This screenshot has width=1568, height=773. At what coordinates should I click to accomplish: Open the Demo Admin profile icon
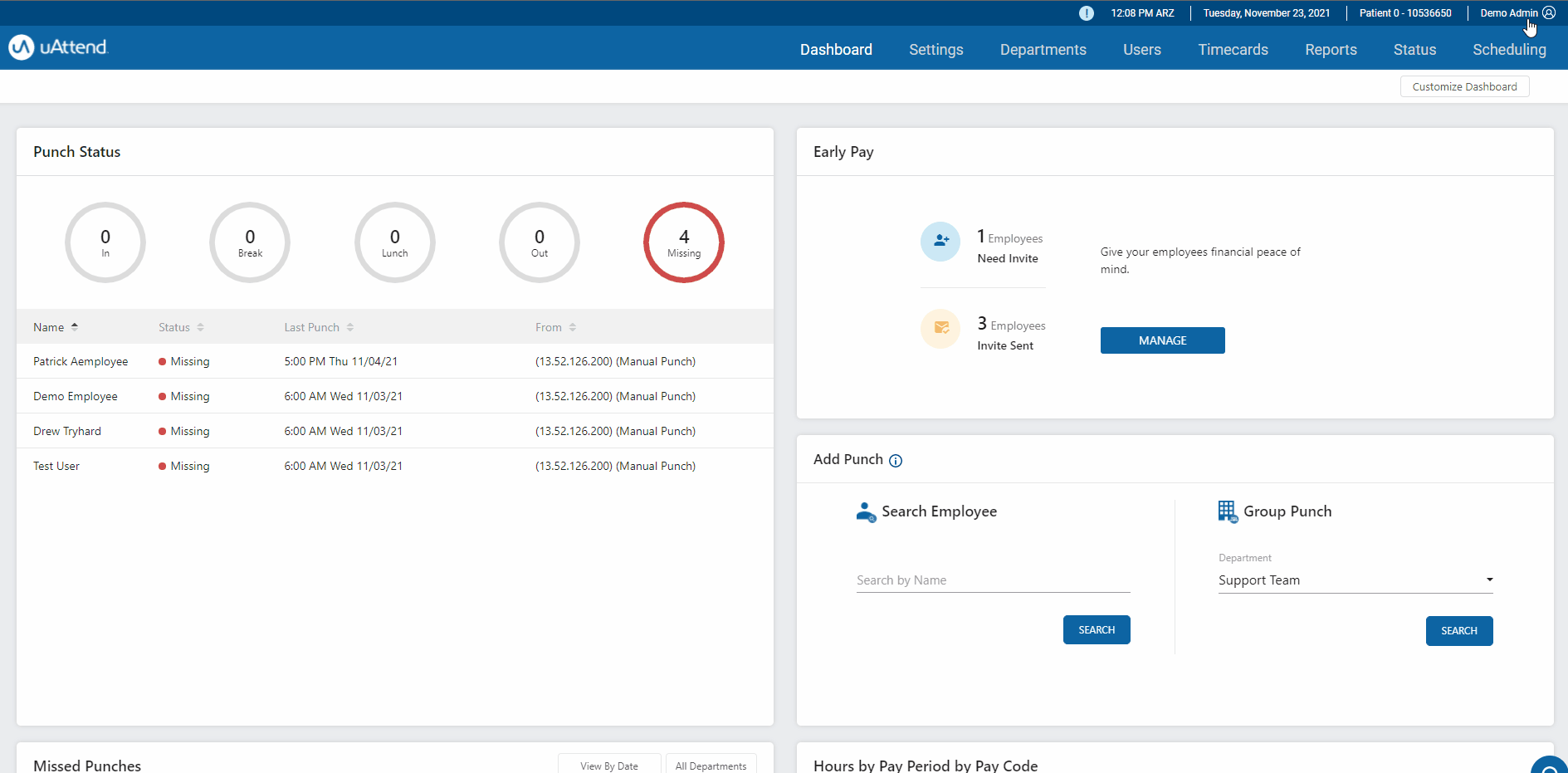[1549, 13]
